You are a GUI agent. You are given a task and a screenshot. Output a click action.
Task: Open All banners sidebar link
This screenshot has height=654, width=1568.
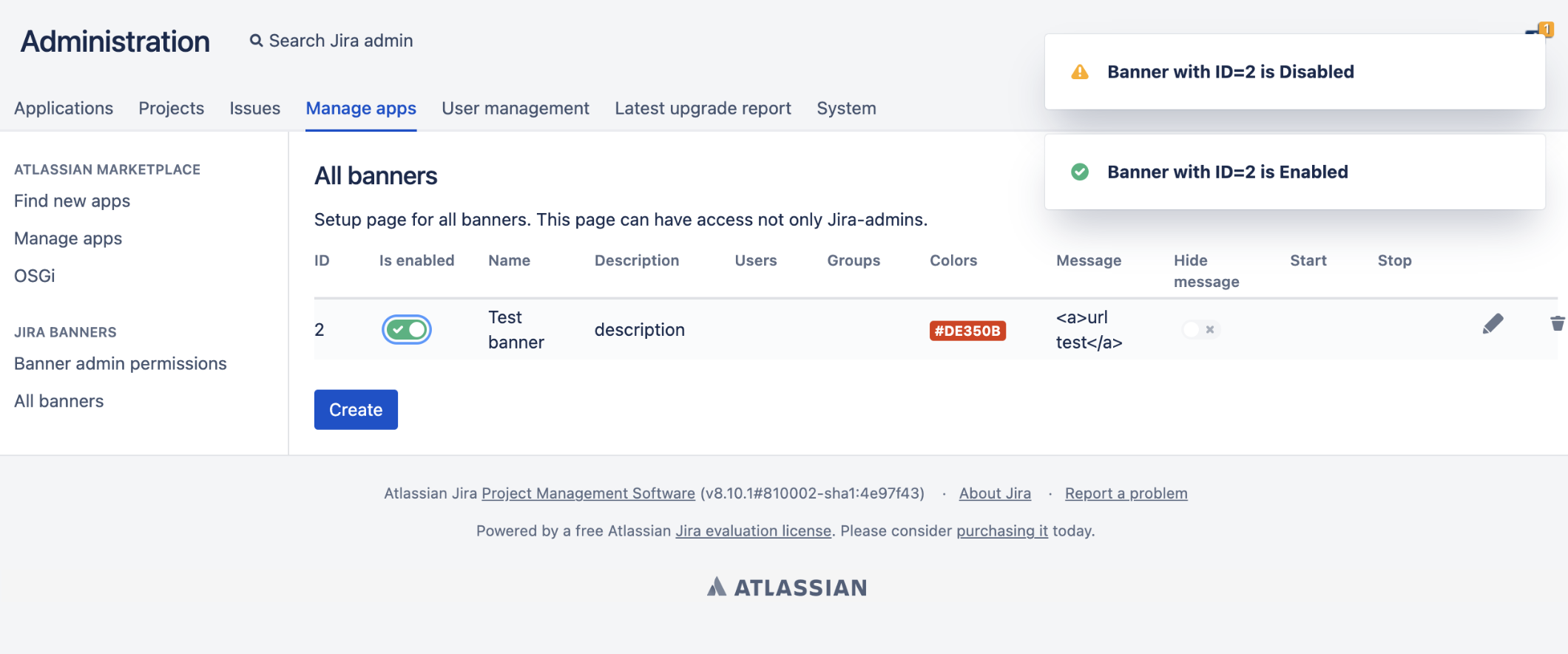[x=59, y=401]
